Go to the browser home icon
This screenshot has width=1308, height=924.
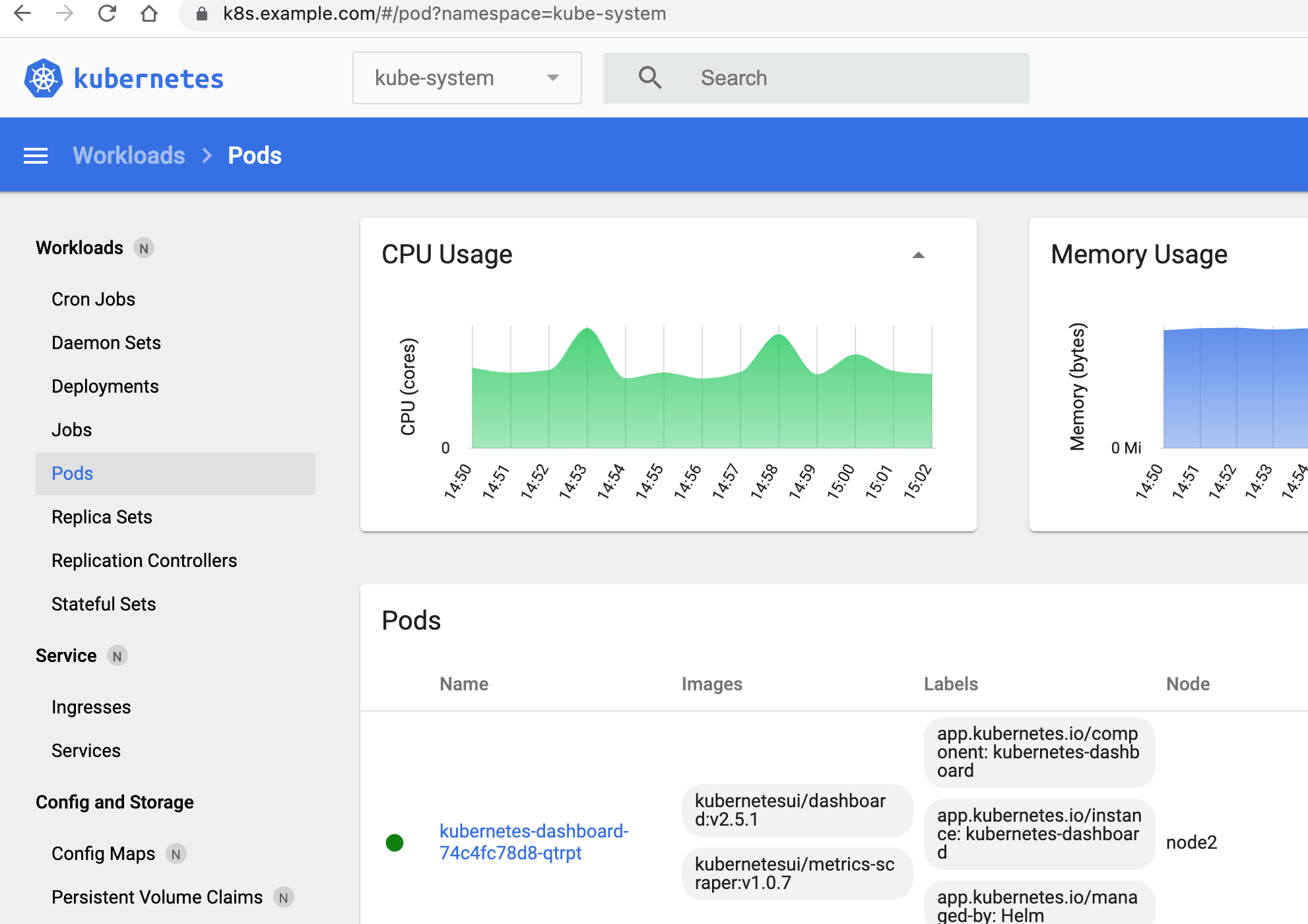149,13
